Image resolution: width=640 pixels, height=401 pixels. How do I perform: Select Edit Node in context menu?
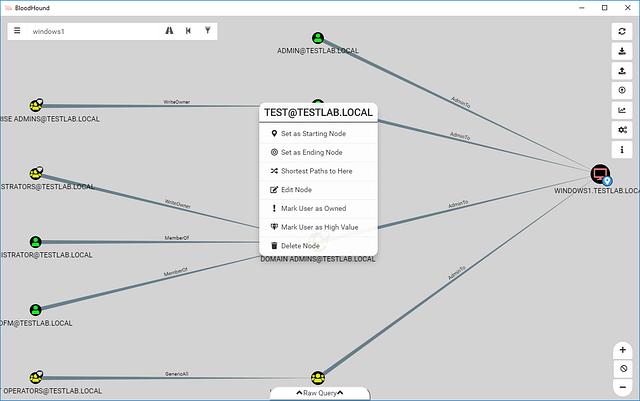click(318, 190)
